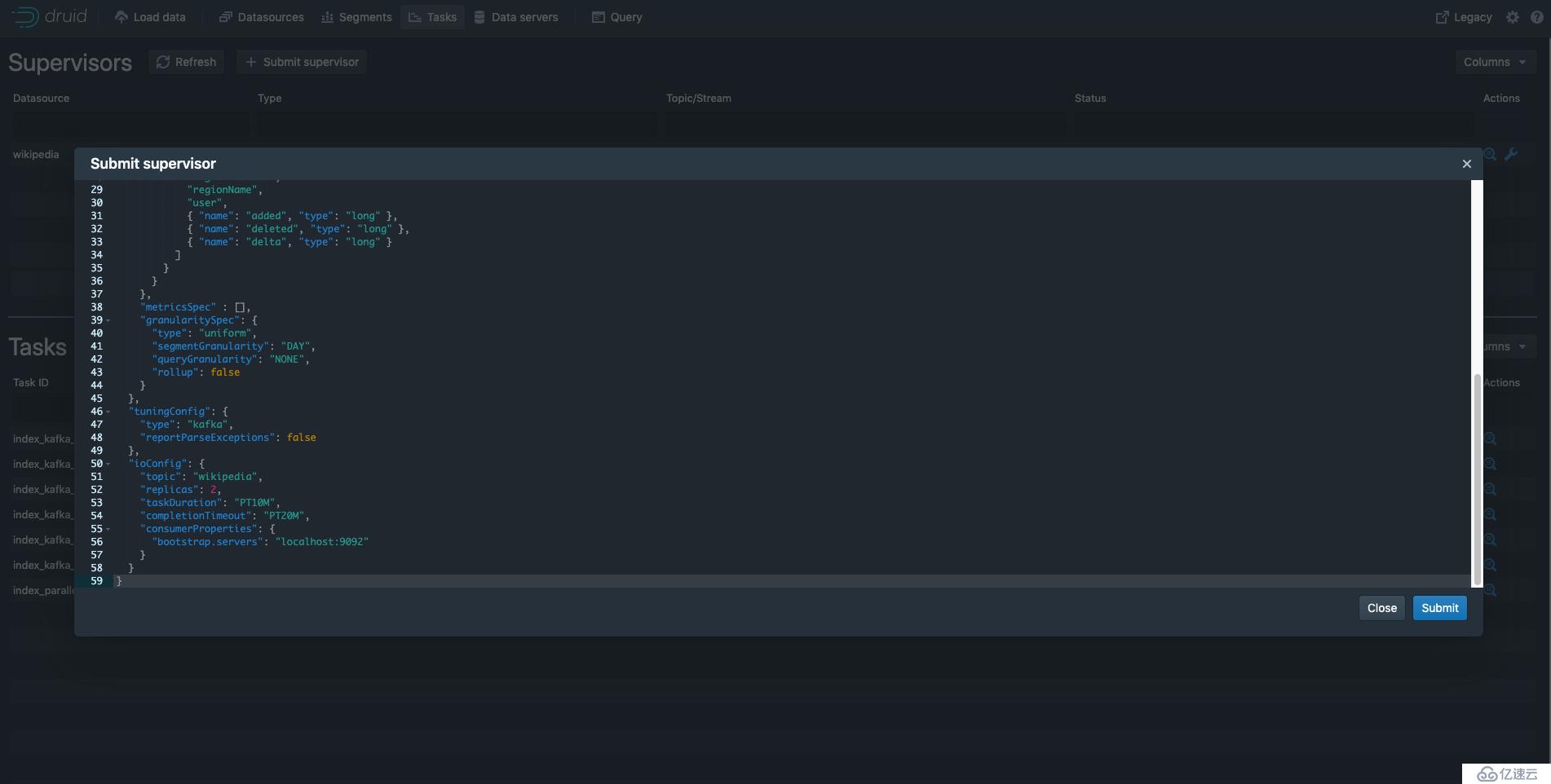The height and width of the screenshot is (784, 1551).
Task: Click the "uniform" type value on line 40
Action: click(225, 333)
